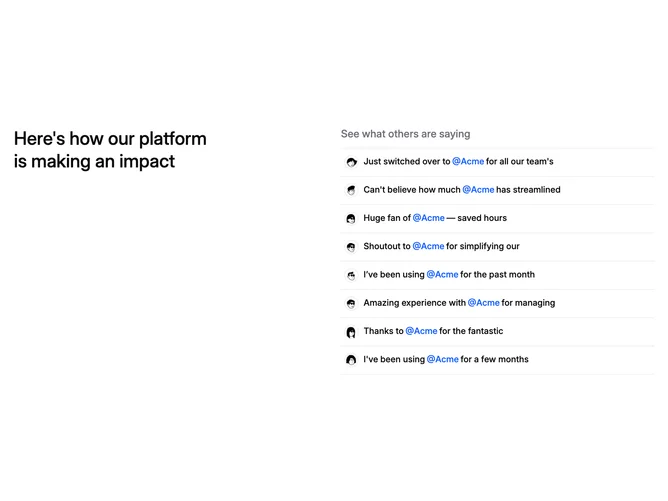Open @Acme link in 'Just switched over' row
The height and width of the screenshot is (501, 668).
coord(468,161)
